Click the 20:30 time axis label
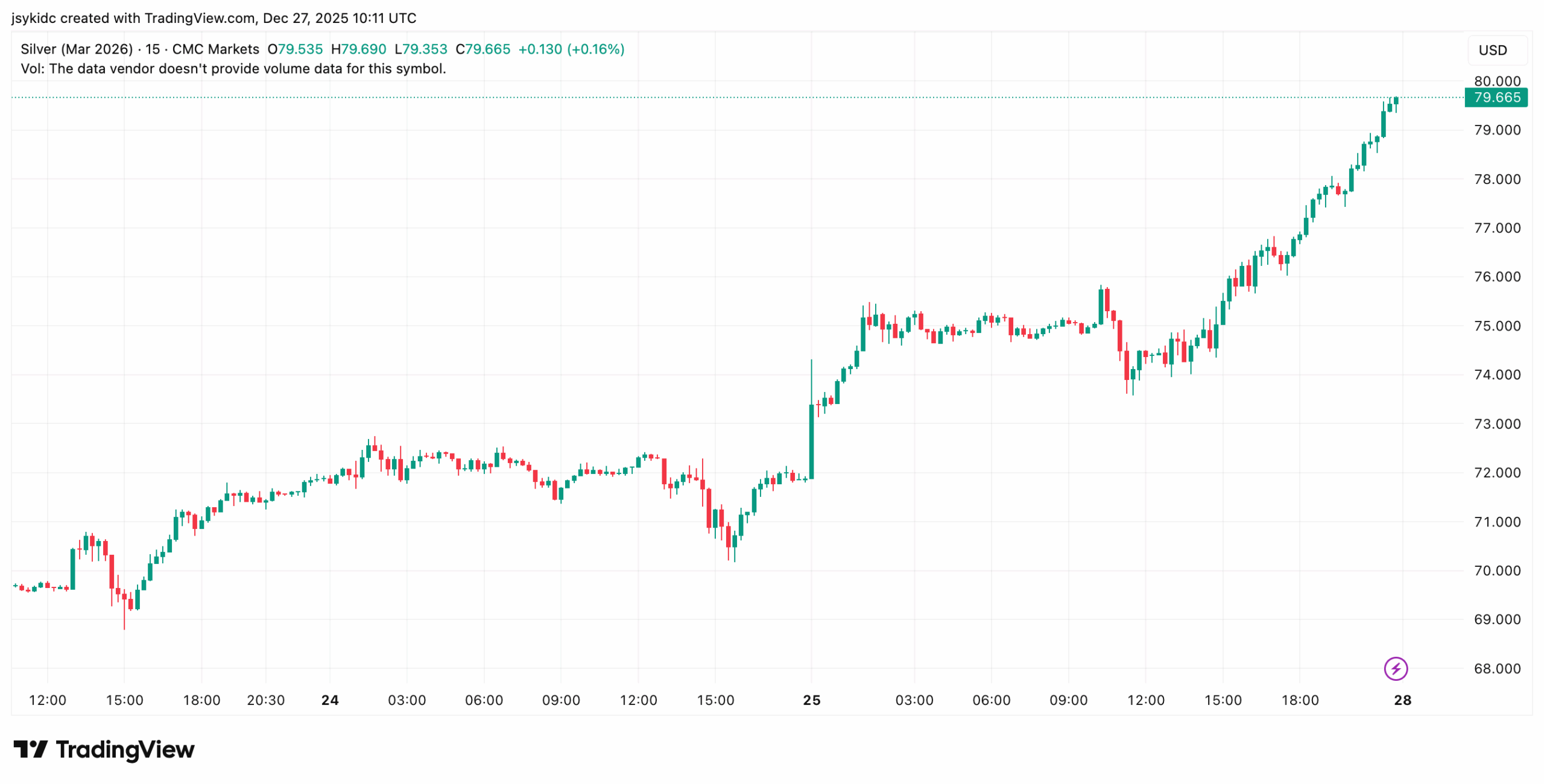This screenshot has width=1544, height=784. [x=265, y=700]
